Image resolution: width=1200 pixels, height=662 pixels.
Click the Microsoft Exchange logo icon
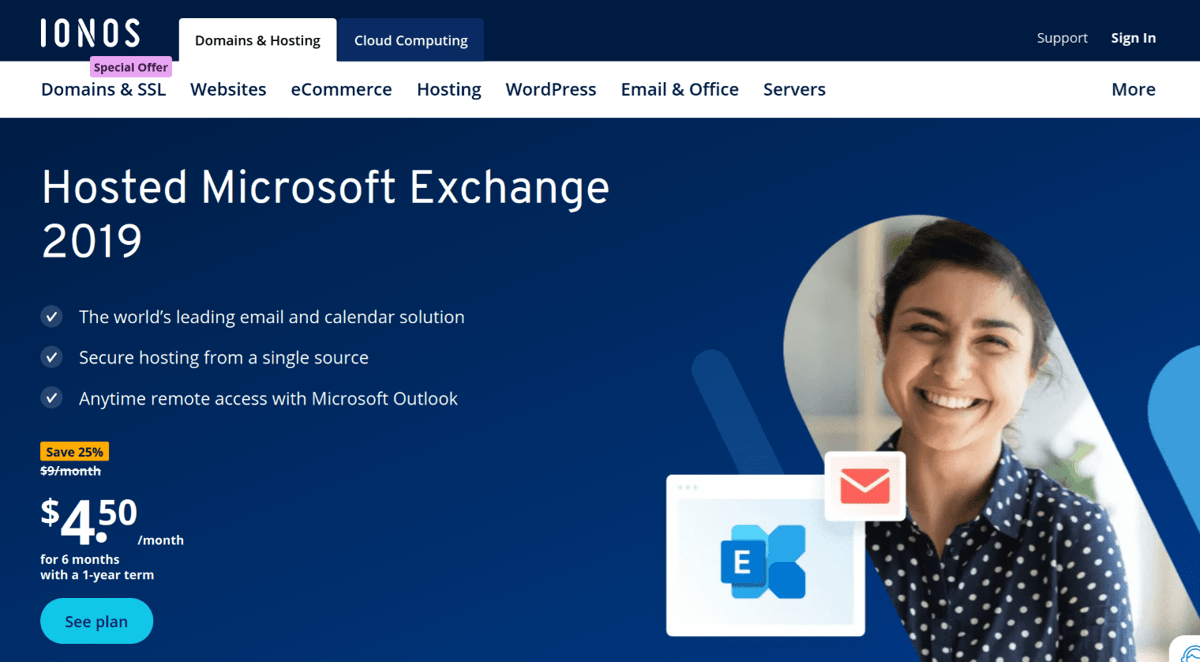(x=763, y=562)
